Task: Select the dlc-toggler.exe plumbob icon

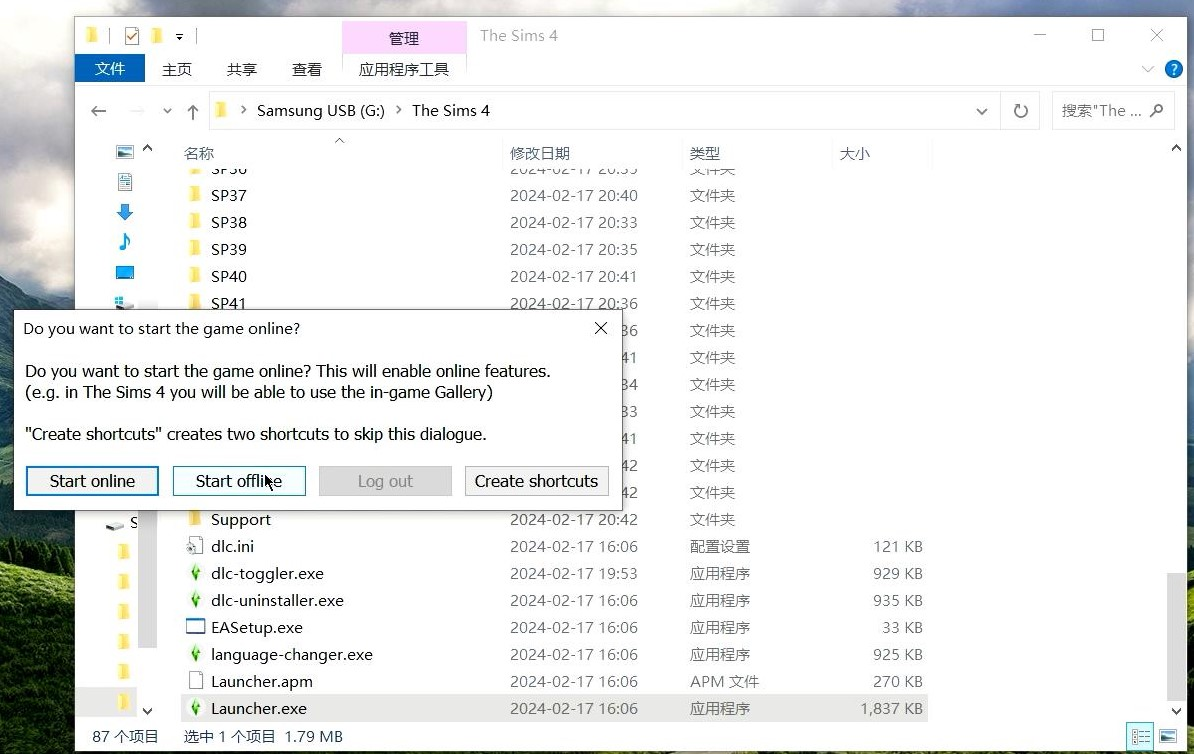Action: point(195,573)
